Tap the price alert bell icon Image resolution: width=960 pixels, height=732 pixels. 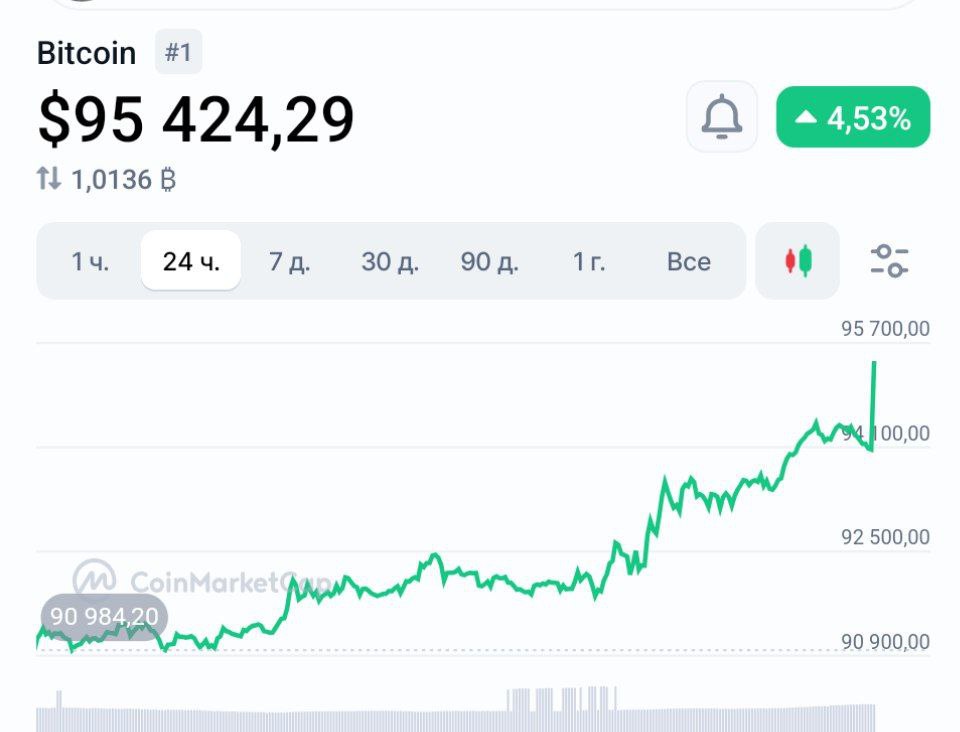click(721, 118)
